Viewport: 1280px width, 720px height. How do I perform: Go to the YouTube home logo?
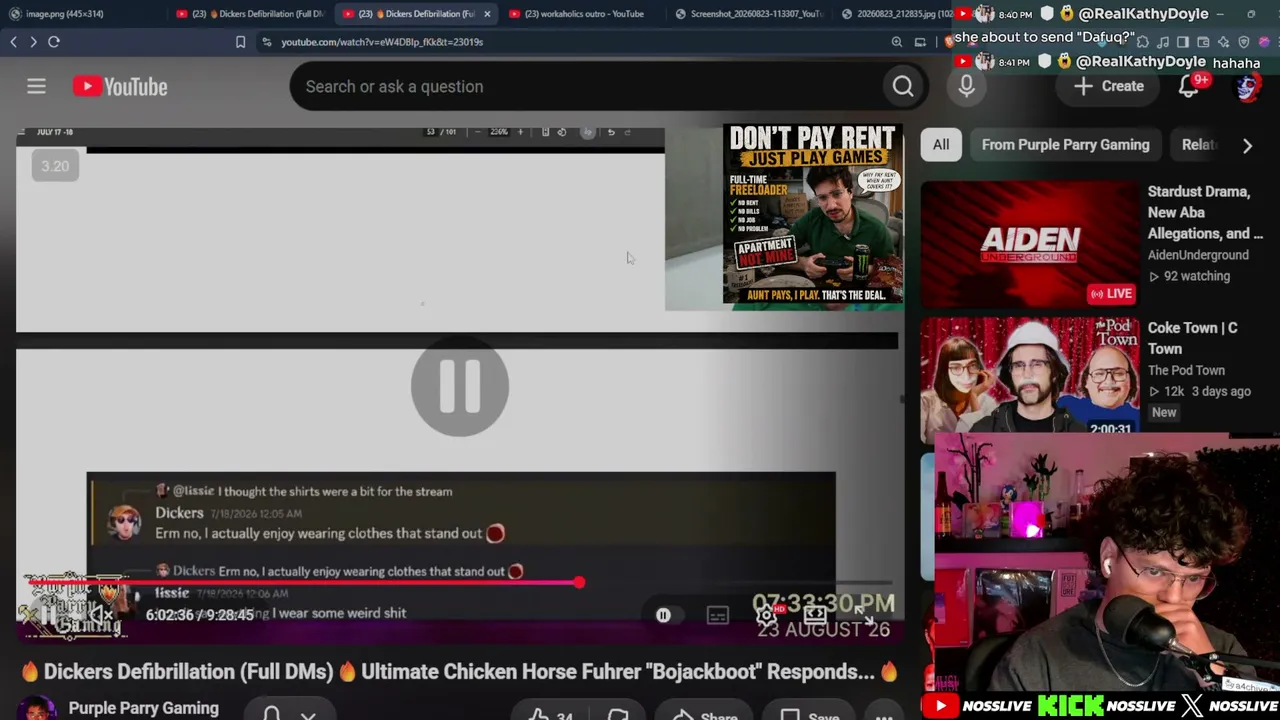(x=120, y=87)
